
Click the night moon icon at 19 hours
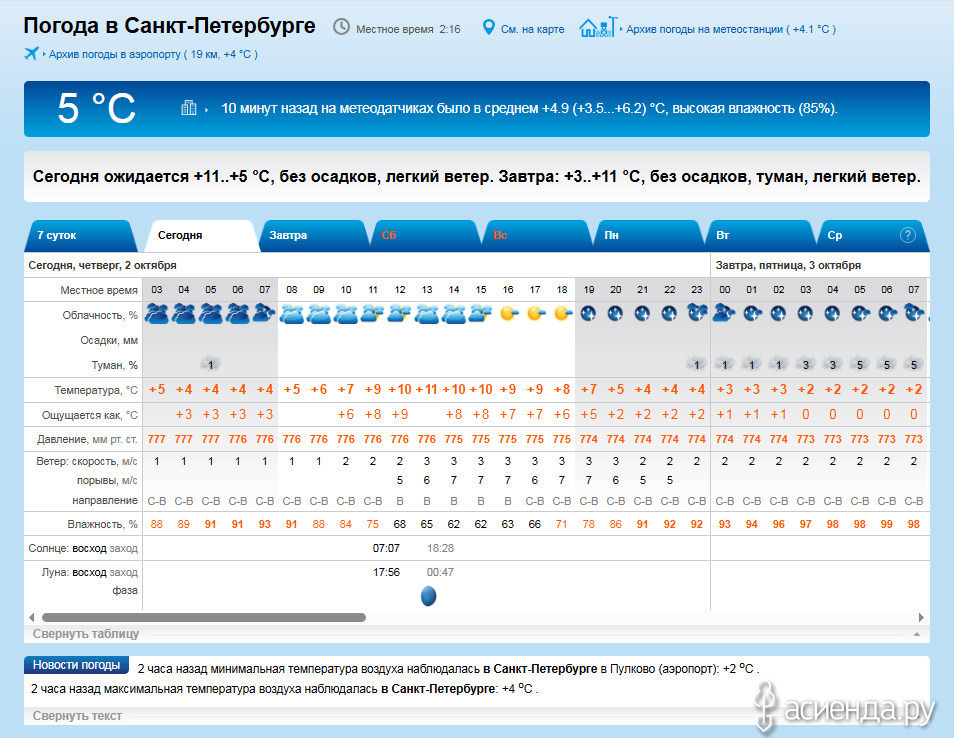pyautogui.click(x=588, y=313)
